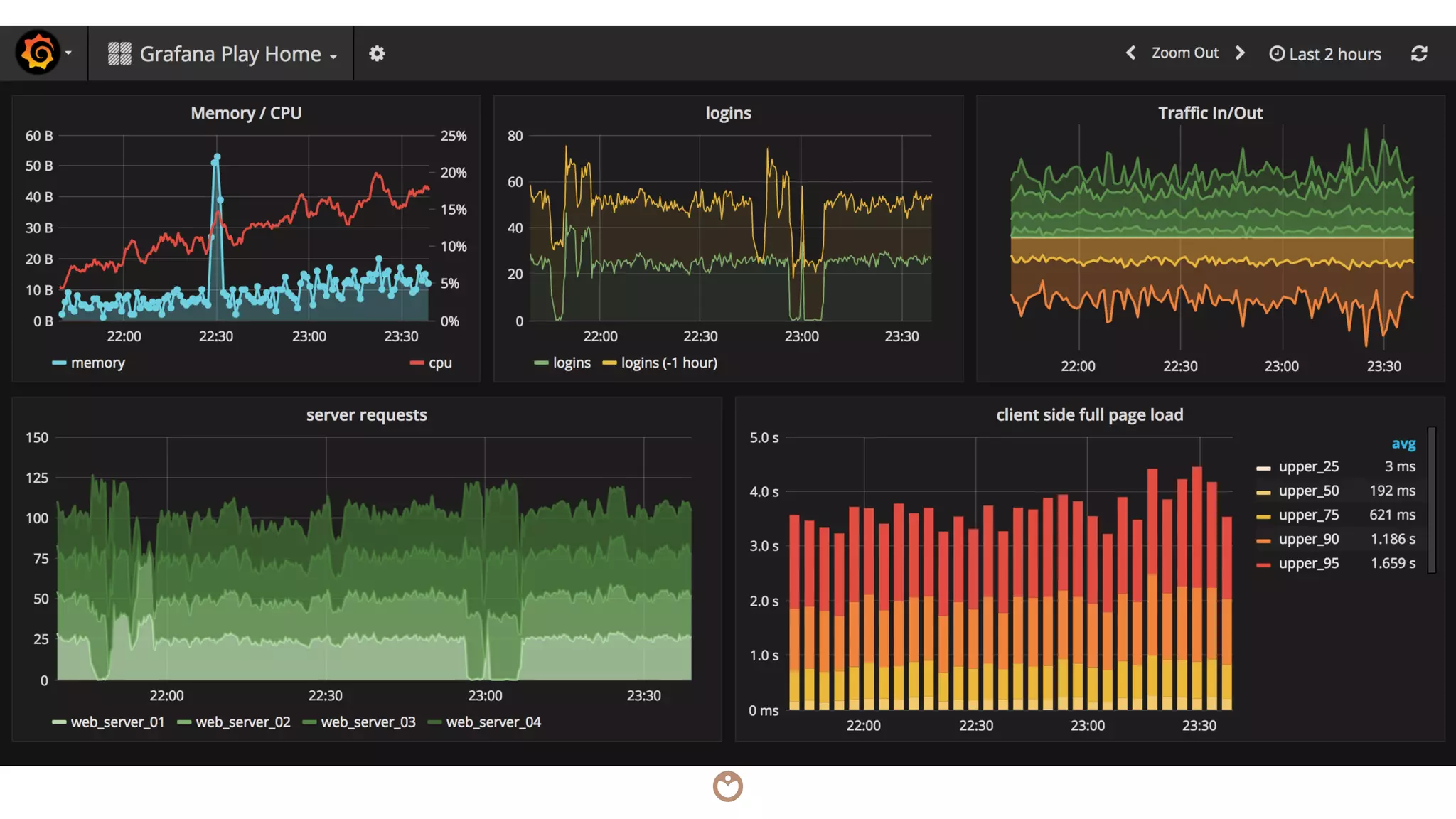
Task: Open the dashboard settings gear
Action: [377, 53]
